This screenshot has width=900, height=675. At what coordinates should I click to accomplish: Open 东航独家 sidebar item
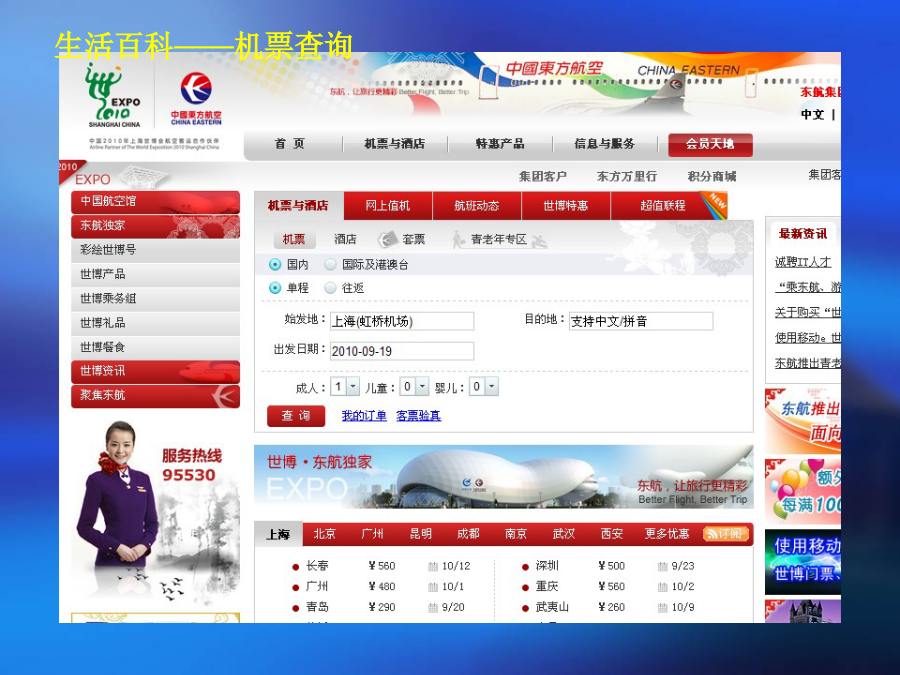(156, 226)
